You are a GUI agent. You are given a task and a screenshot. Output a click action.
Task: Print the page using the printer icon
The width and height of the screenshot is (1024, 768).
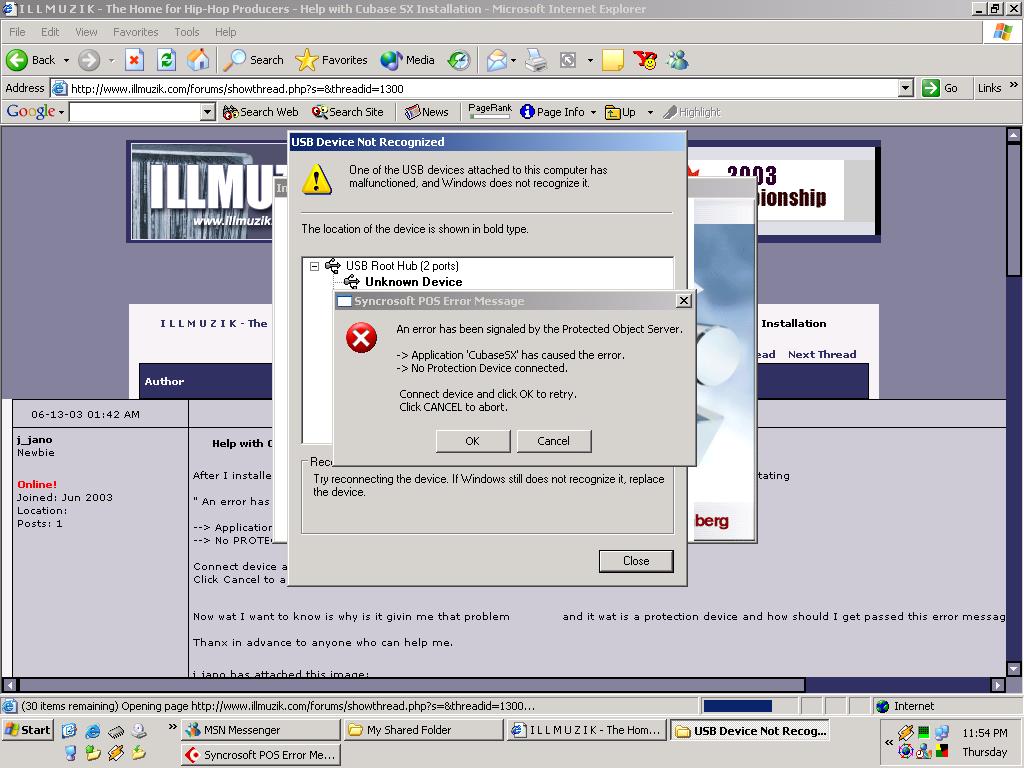tap(536, 60)
